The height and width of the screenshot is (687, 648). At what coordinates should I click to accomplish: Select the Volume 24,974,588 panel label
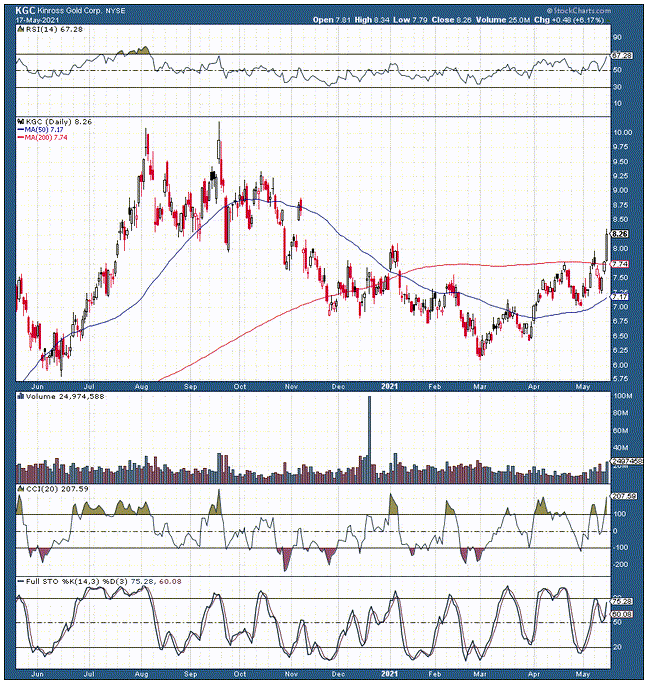tap(65, 397)
